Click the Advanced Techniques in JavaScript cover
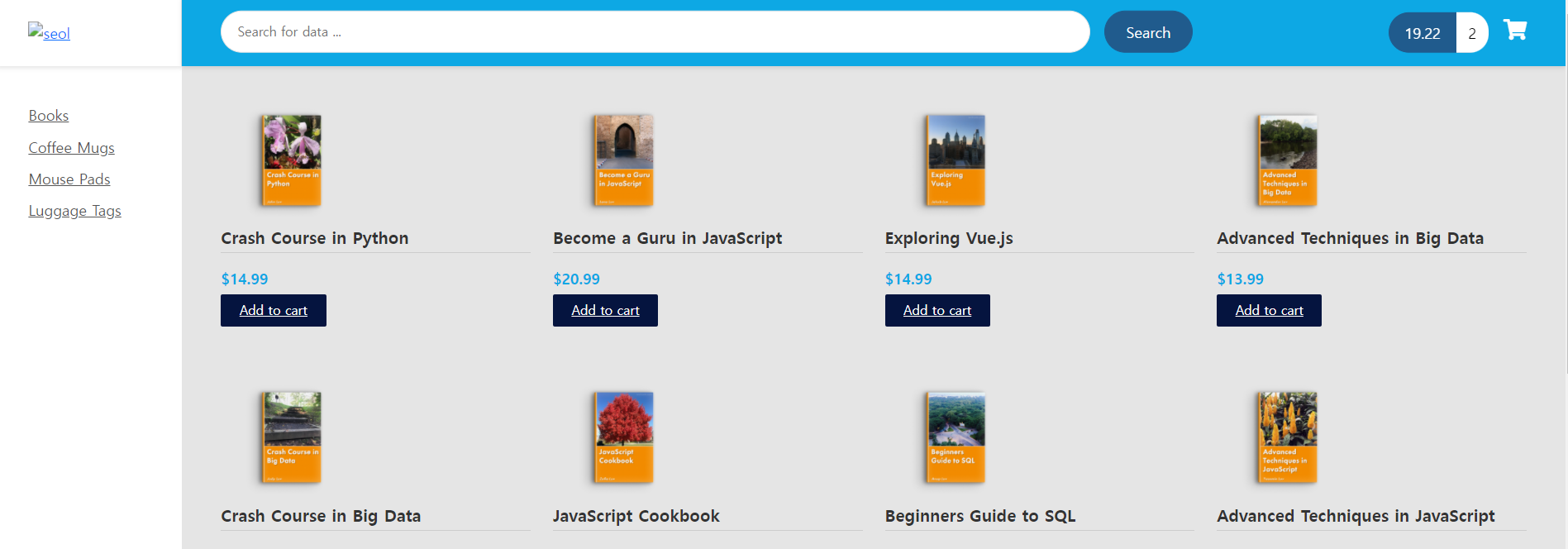The image size is (1568, 549). [1288, 437]
